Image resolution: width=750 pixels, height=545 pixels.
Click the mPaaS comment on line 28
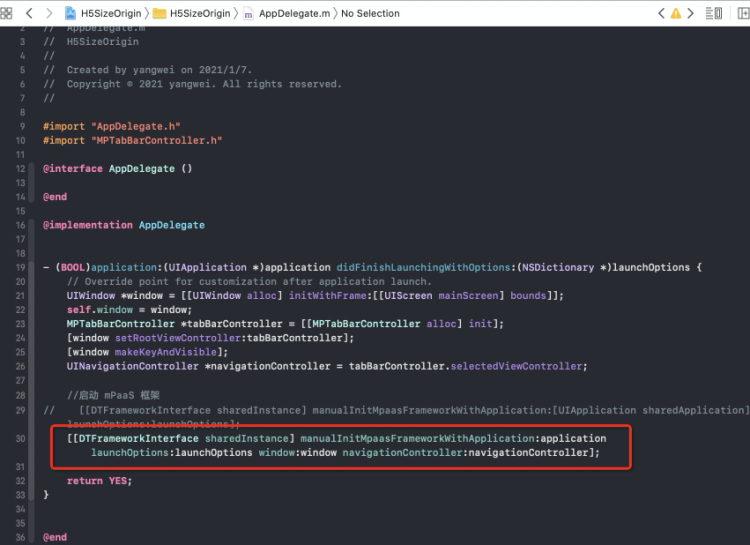113,395
